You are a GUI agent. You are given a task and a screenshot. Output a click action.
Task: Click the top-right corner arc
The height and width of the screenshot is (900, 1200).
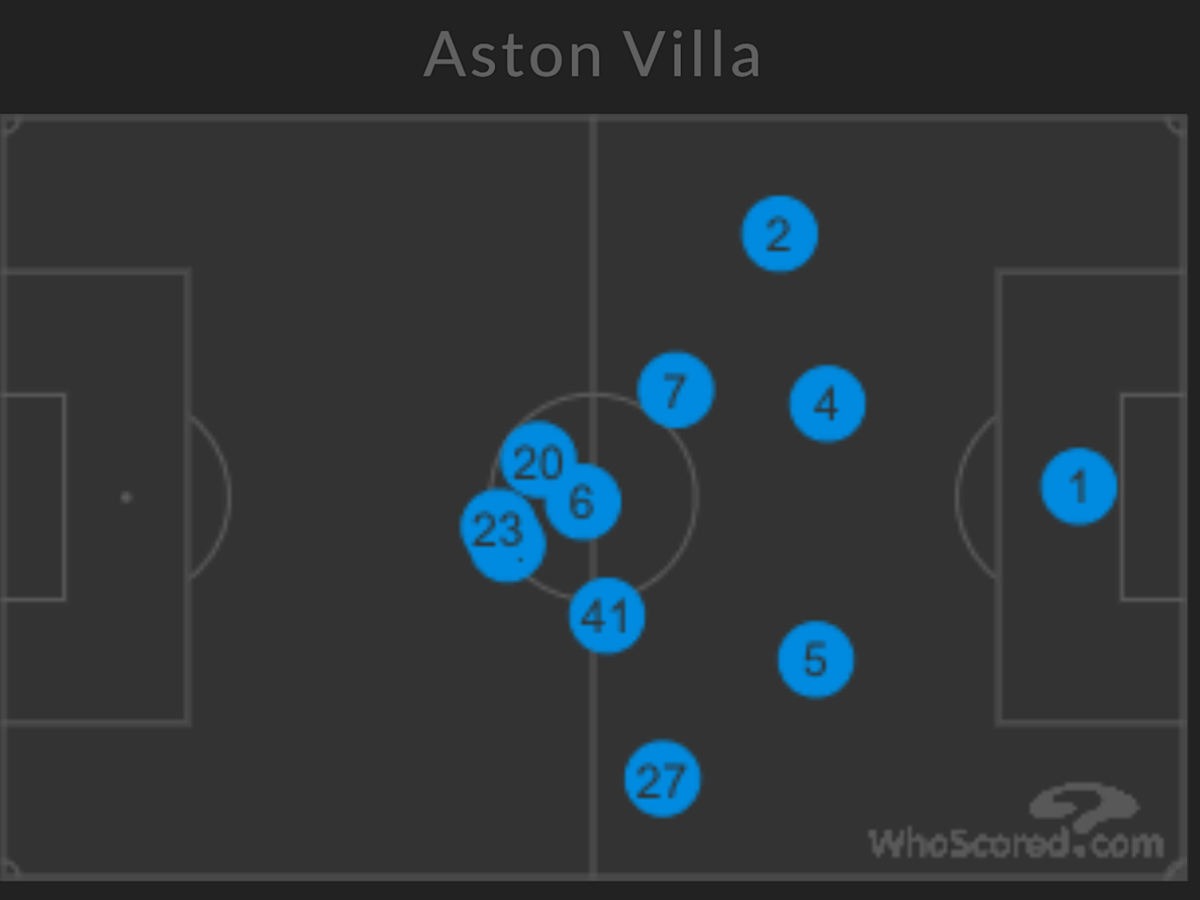1176,125
